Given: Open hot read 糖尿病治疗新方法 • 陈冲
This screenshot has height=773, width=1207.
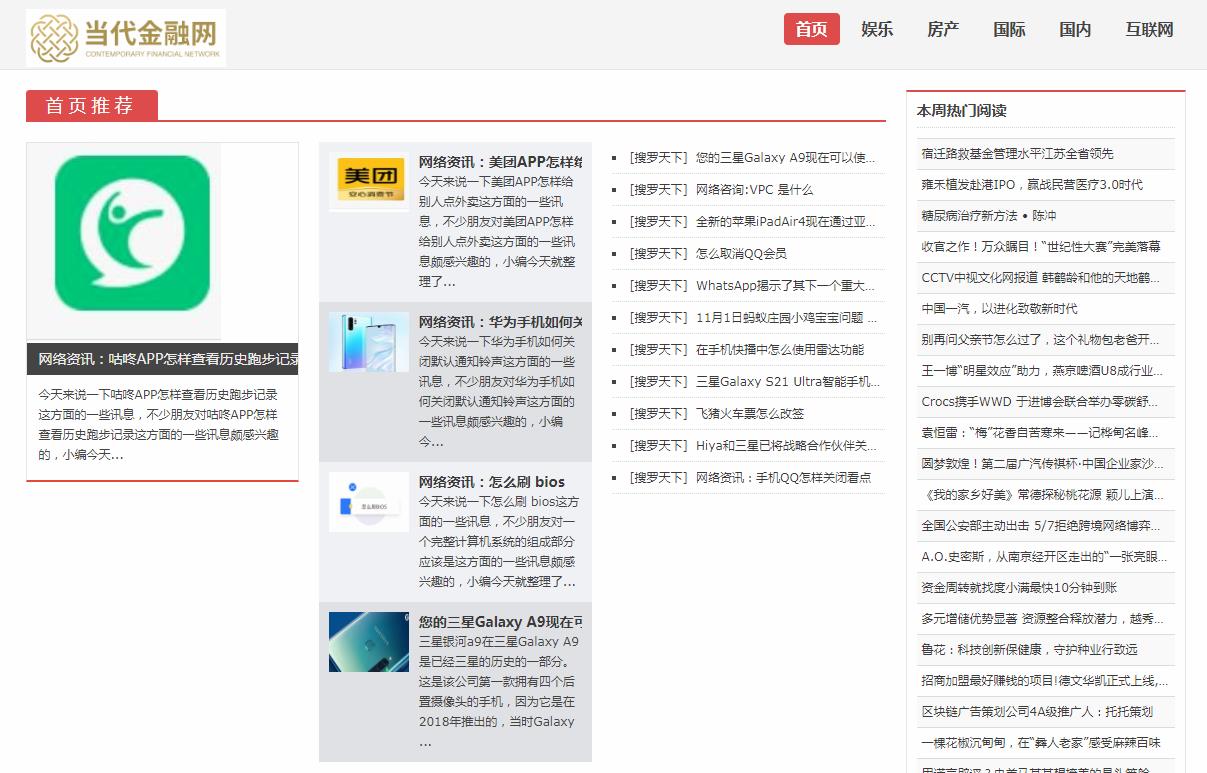Looking at the screenshot, I should click(989, 215).
